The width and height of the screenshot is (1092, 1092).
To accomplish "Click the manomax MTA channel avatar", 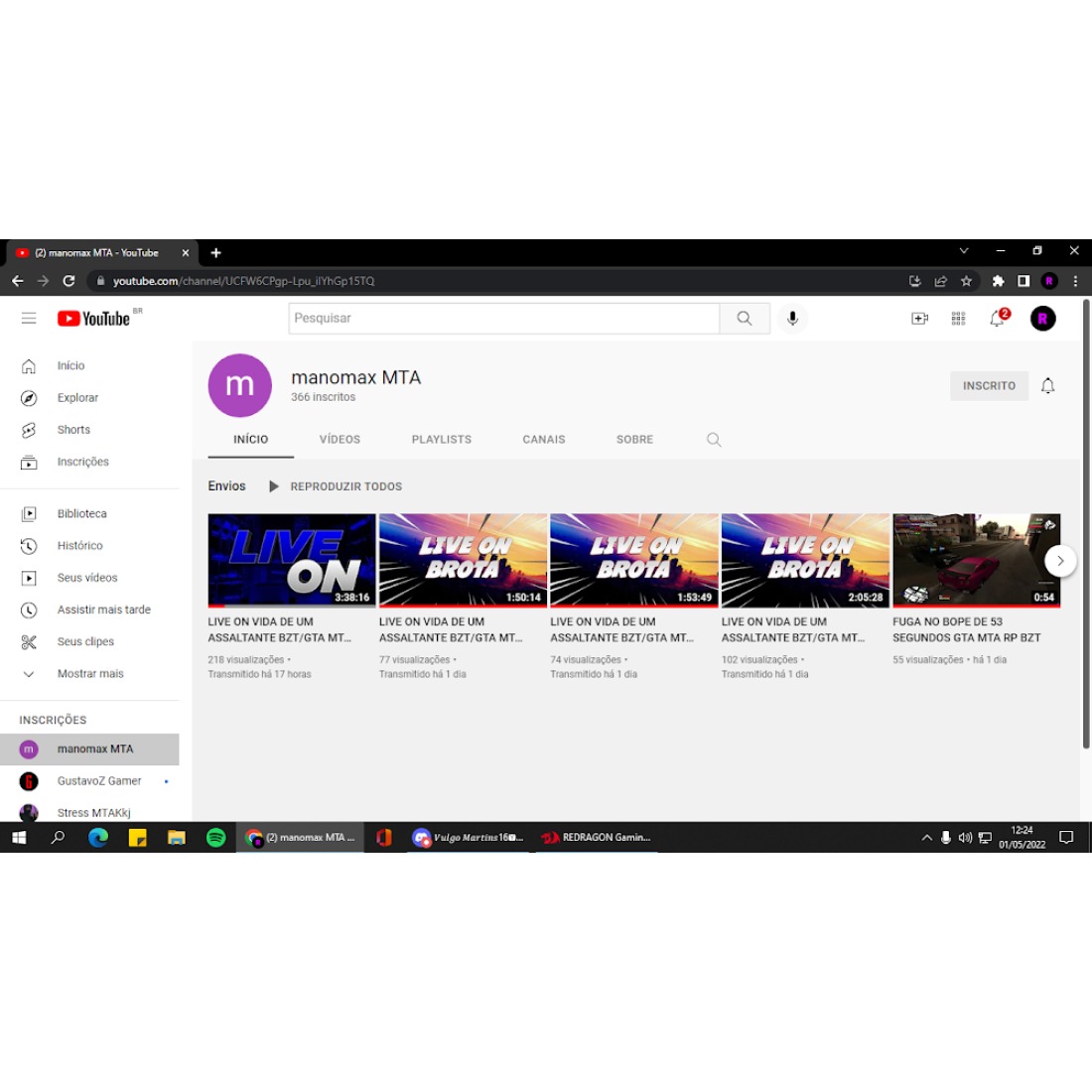I will [x=239, y=385].
